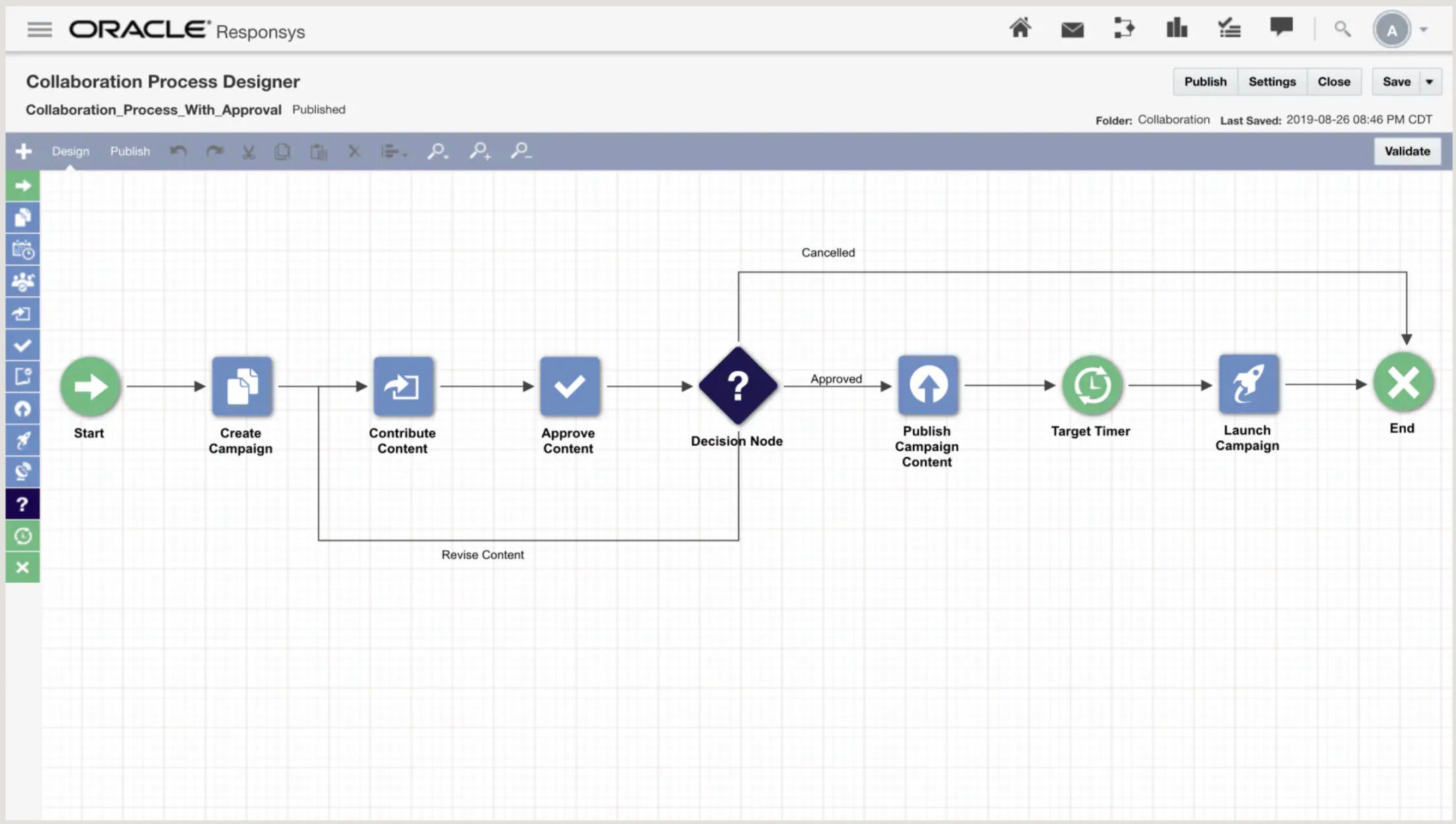1456x824 pixels.
Task: Open the align options dropdown
Action: [x=393, y=151]
